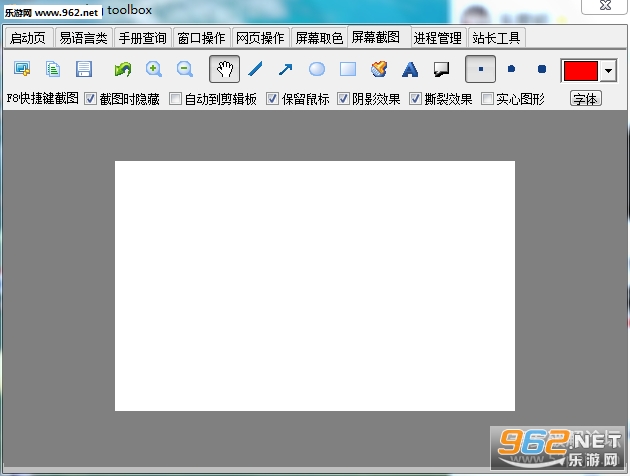
Task: Select the arrow drawing tool
Action: tap(286, 69)
